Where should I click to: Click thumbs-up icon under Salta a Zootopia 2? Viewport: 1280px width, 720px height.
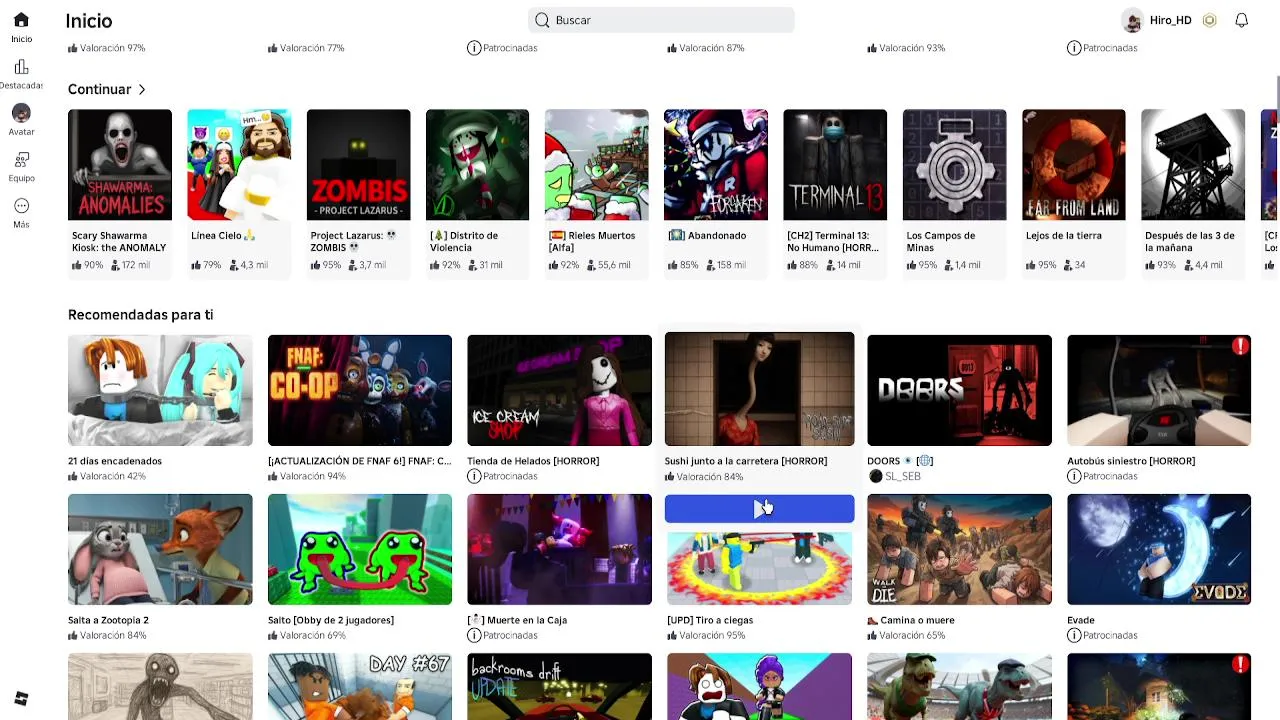click(73, 635)
